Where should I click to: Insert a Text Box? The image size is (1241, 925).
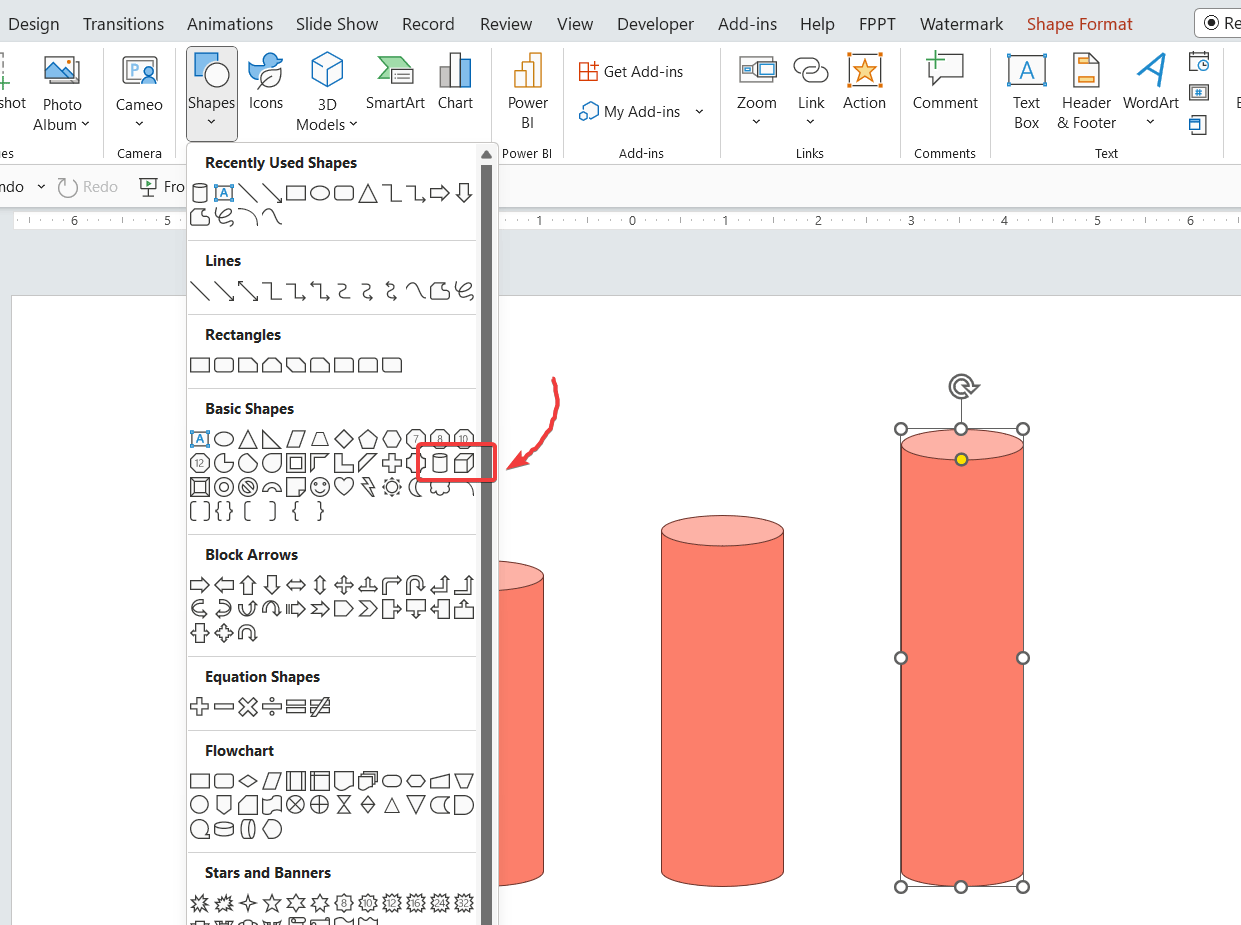pyautogui.click(x=1026, y=90)
